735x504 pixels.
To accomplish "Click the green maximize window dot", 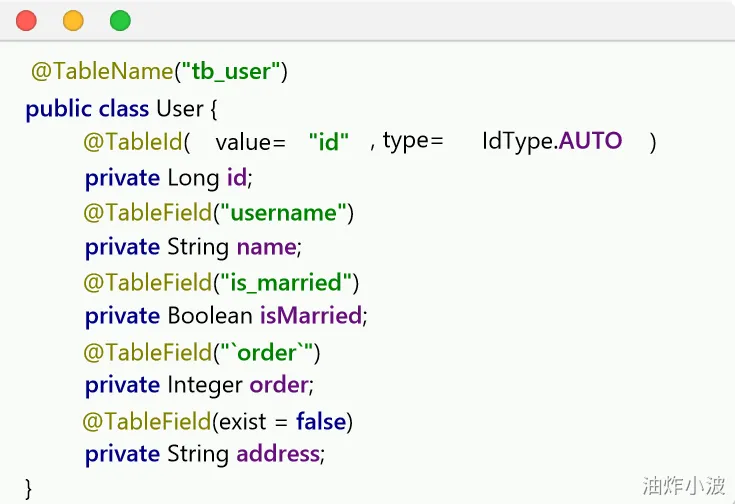I will [x=120, y=20].
